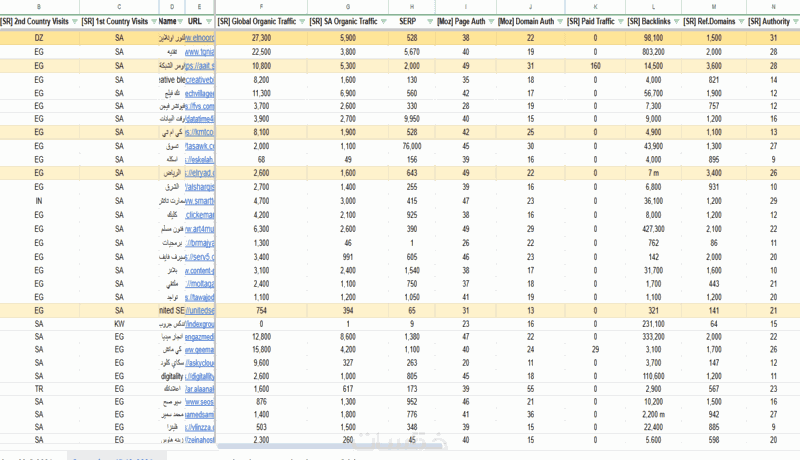Viewport: 800px width, 460px height.
Task: Open the zeinahost URL link
Action: [x=201, y=439]
